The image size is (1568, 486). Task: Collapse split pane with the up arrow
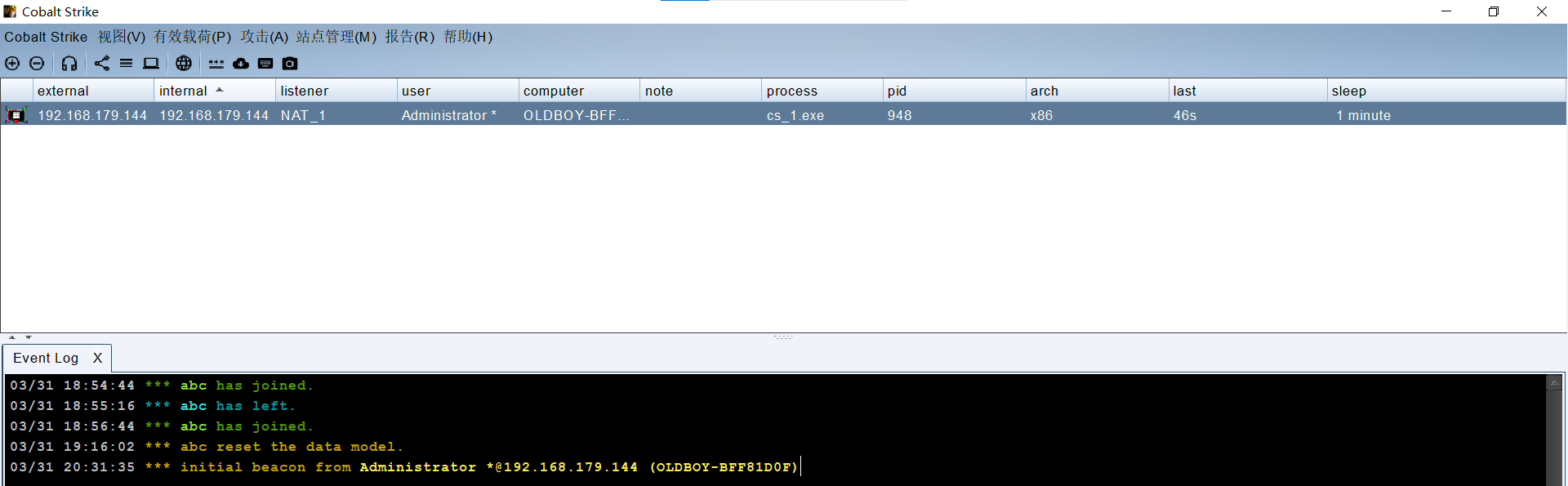(12, 337)
